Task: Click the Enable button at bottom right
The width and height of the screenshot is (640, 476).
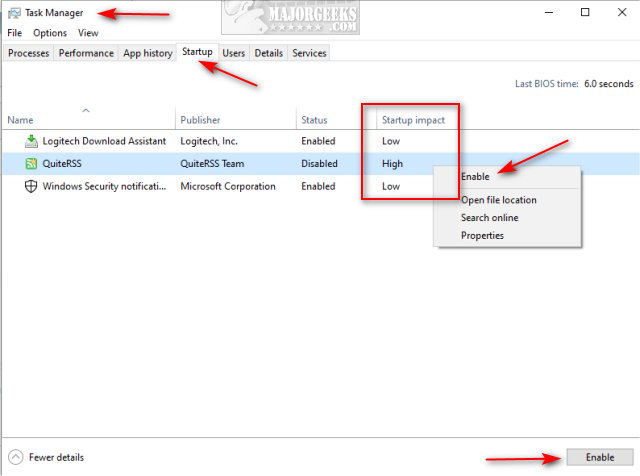Action: click(600, 457)
